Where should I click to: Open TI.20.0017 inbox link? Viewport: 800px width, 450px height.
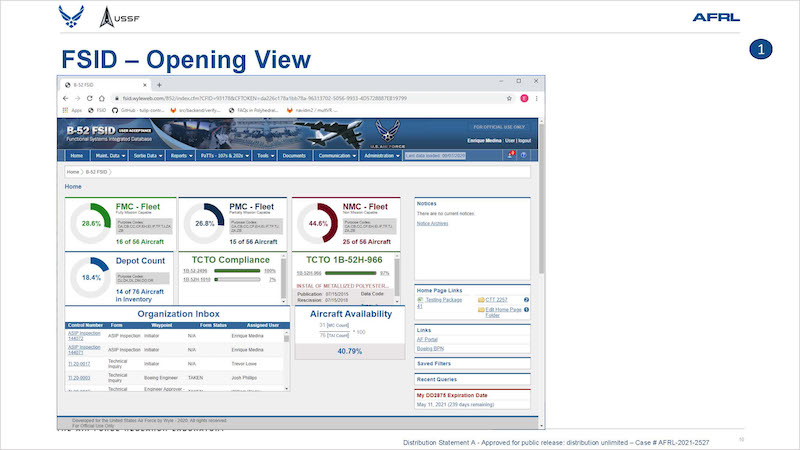pyautogui.click(x=79, y=364)
